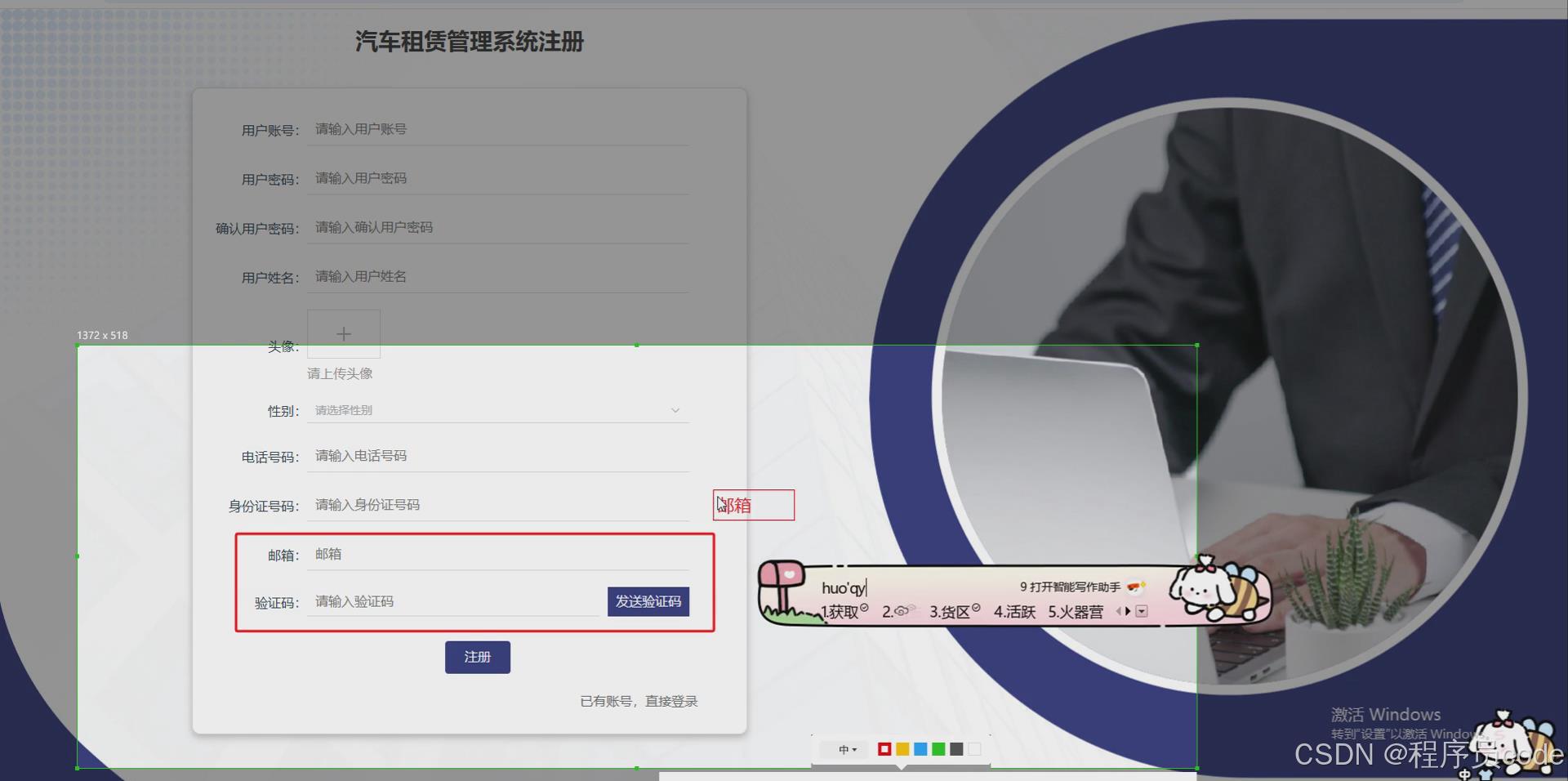
Task: Select IME candidate 5 火器营
Action: tap(1076, 611)
